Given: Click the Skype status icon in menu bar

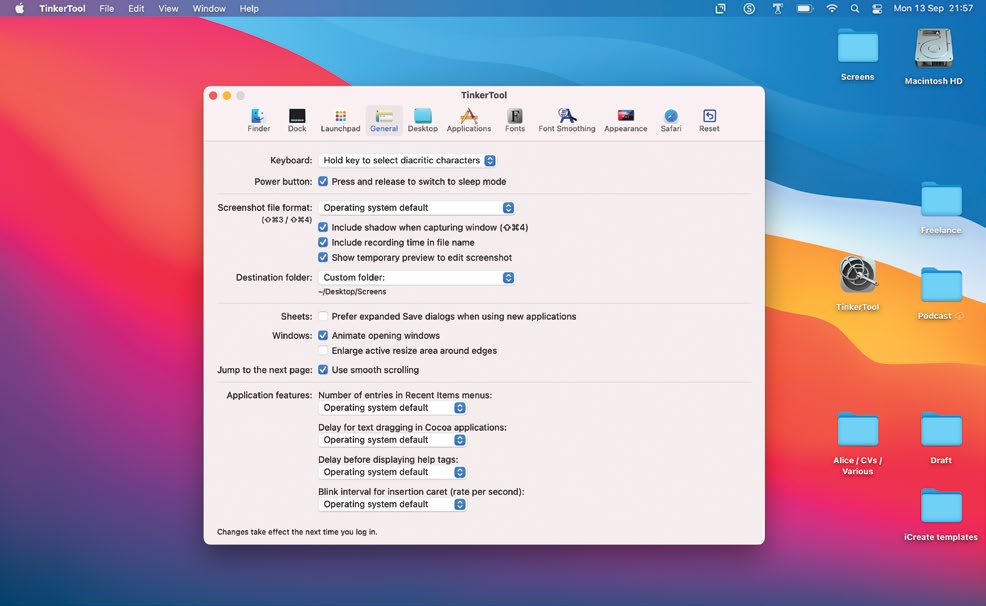Looking at the screenshot, I should pyautogui.click(x=748, y=8).
